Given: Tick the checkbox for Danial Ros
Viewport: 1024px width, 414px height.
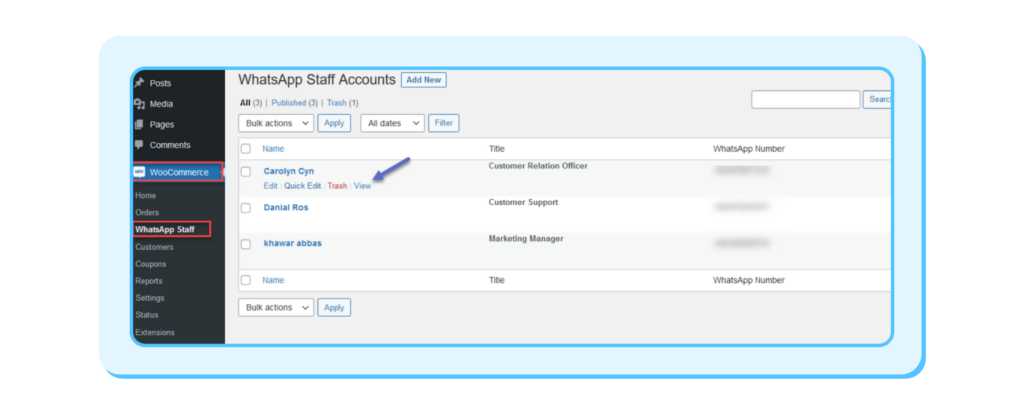Looking at the screenshot, I should pyautogui.click(x=246, y=208).
